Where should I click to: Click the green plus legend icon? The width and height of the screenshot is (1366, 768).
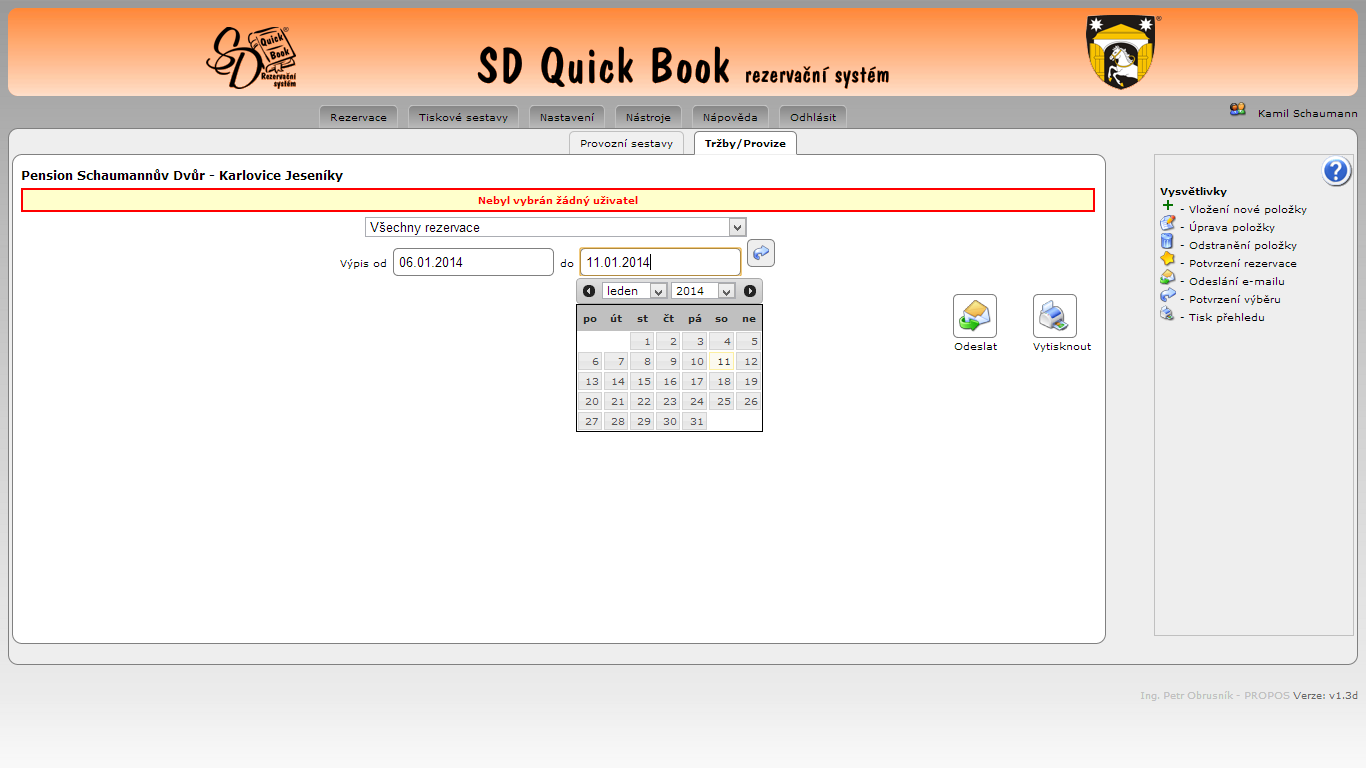tap(1167, 206)
